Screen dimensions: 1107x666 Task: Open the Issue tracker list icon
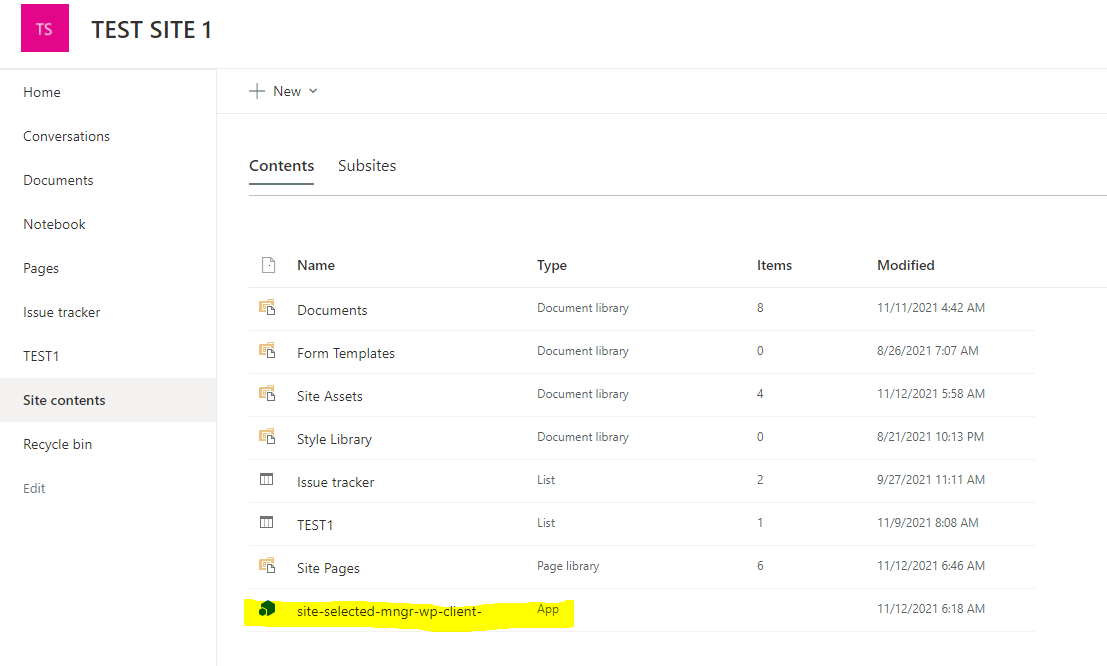266,479
